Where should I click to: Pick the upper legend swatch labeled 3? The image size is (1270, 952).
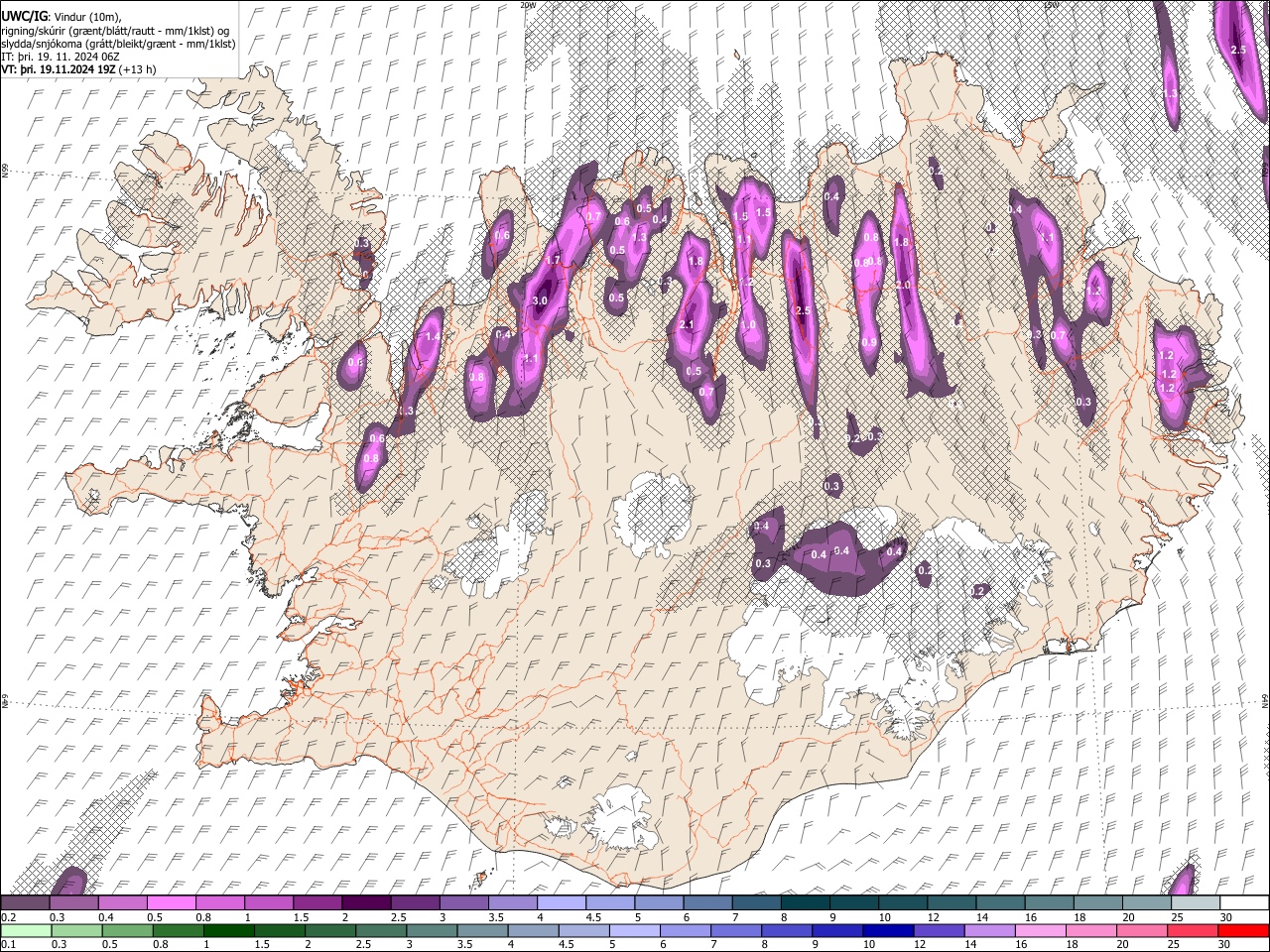click(462, 903)
